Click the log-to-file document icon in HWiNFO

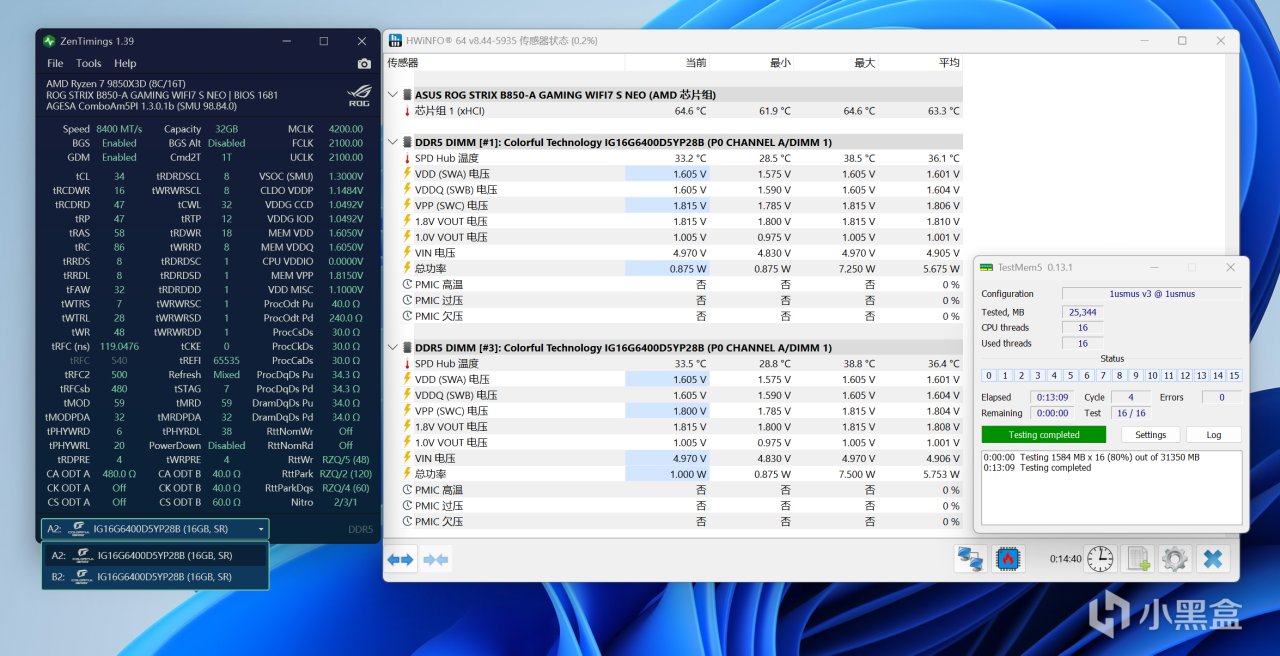click(1137, 559)
